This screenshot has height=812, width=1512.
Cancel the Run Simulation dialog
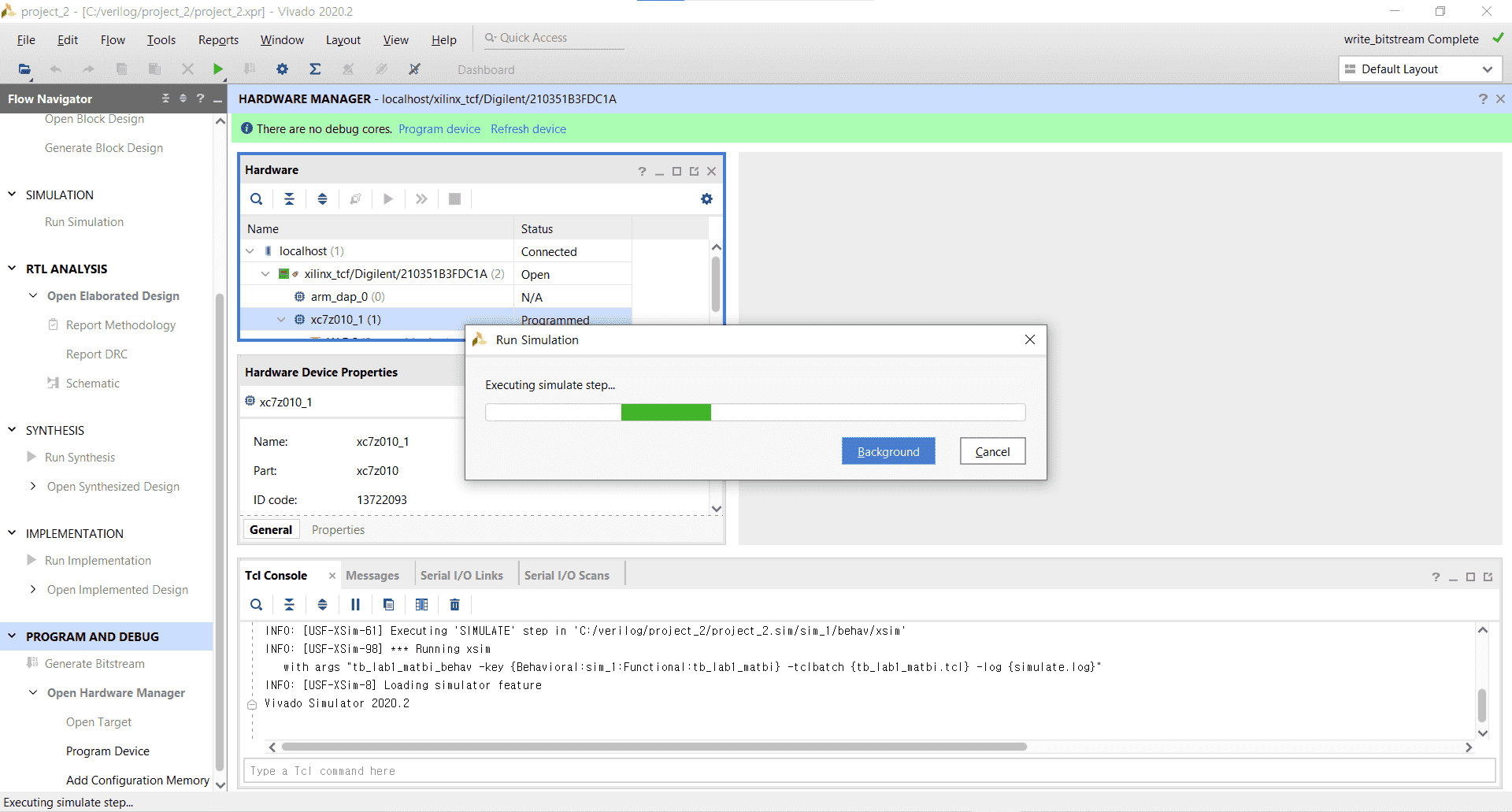992,451
